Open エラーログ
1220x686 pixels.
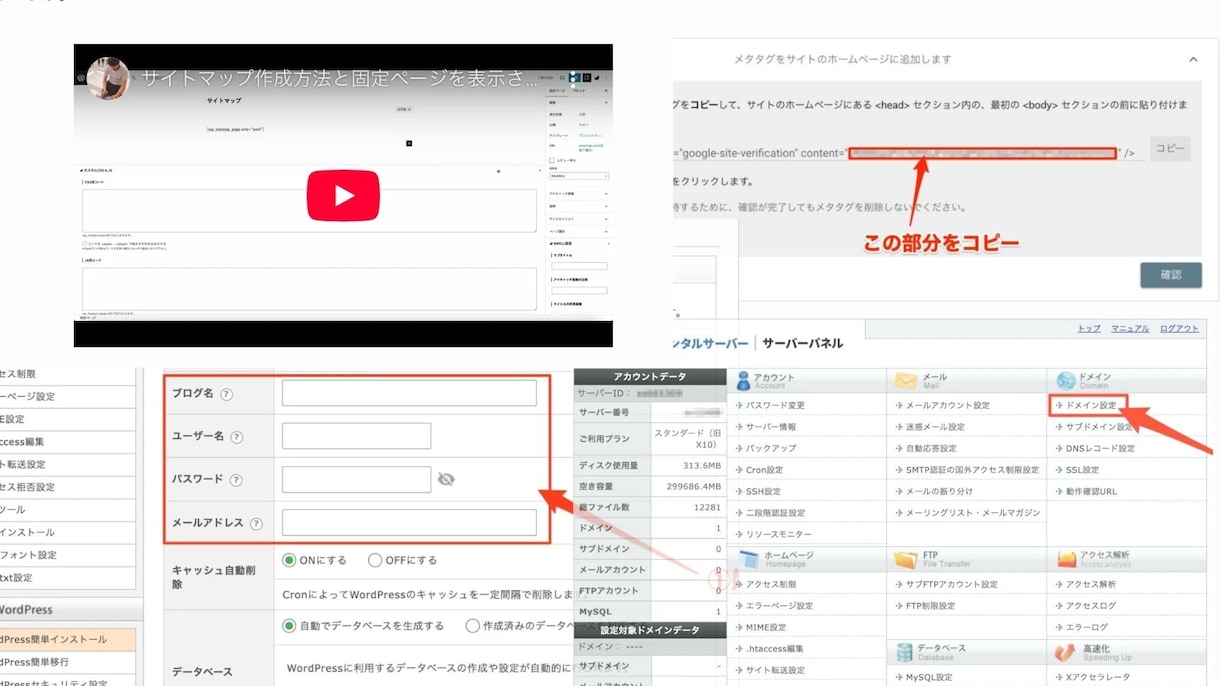(1086, 628)
